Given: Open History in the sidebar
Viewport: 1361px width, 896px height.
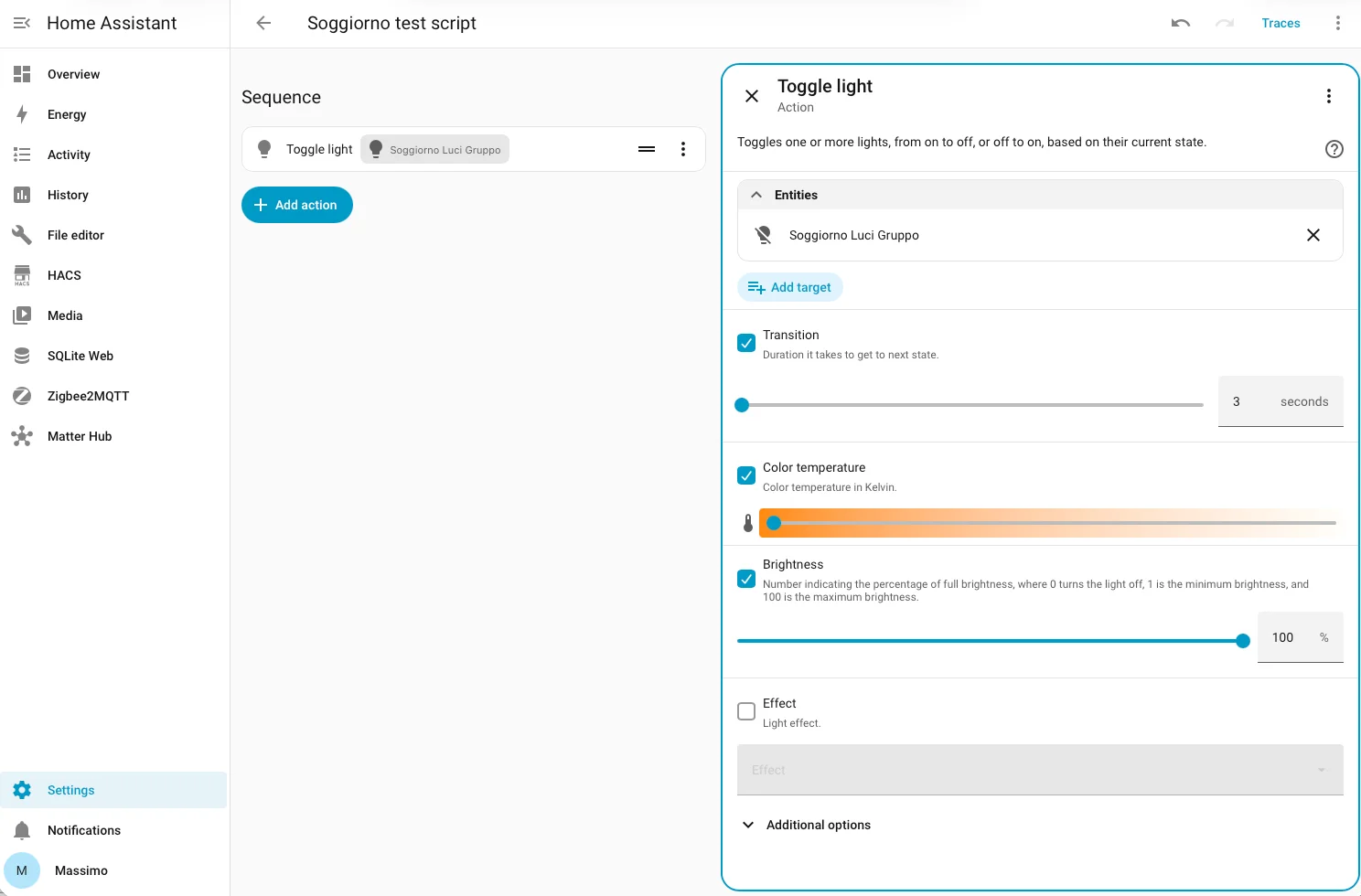Looking at the screenshot, I should tap(114, 195).
